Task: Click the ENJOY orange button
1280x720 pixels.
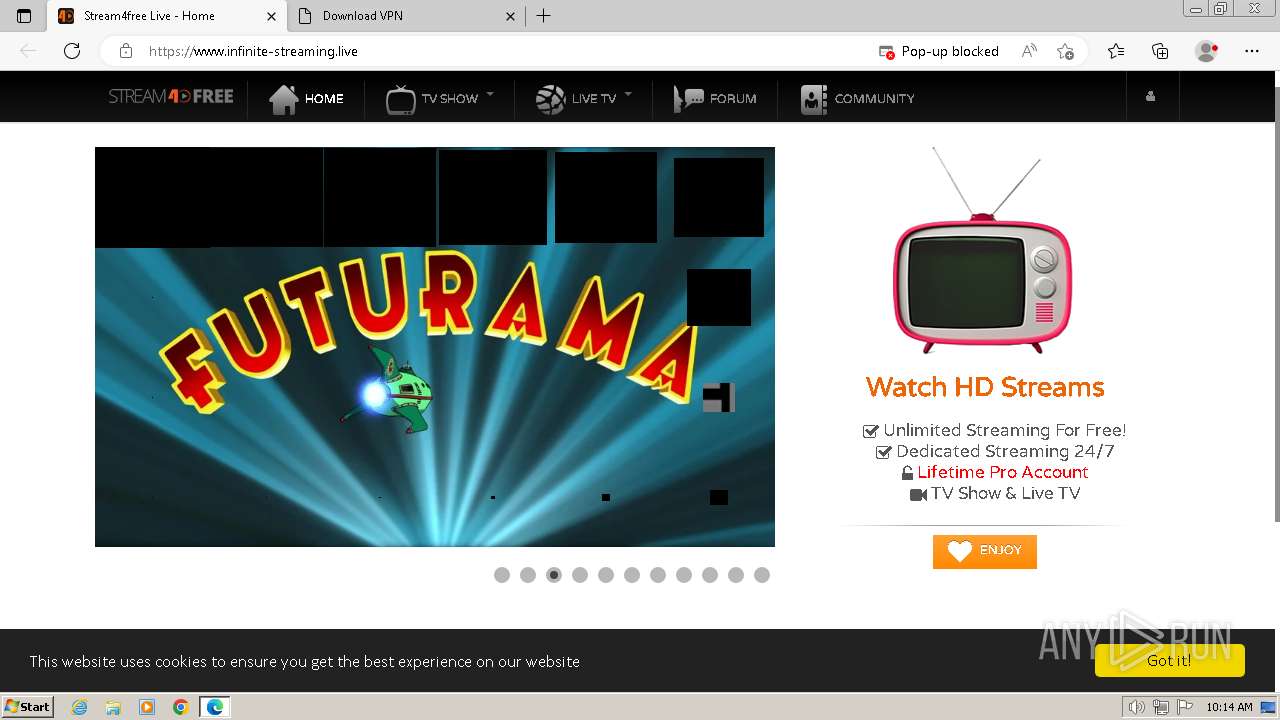Action: click(x=985, y=551)
